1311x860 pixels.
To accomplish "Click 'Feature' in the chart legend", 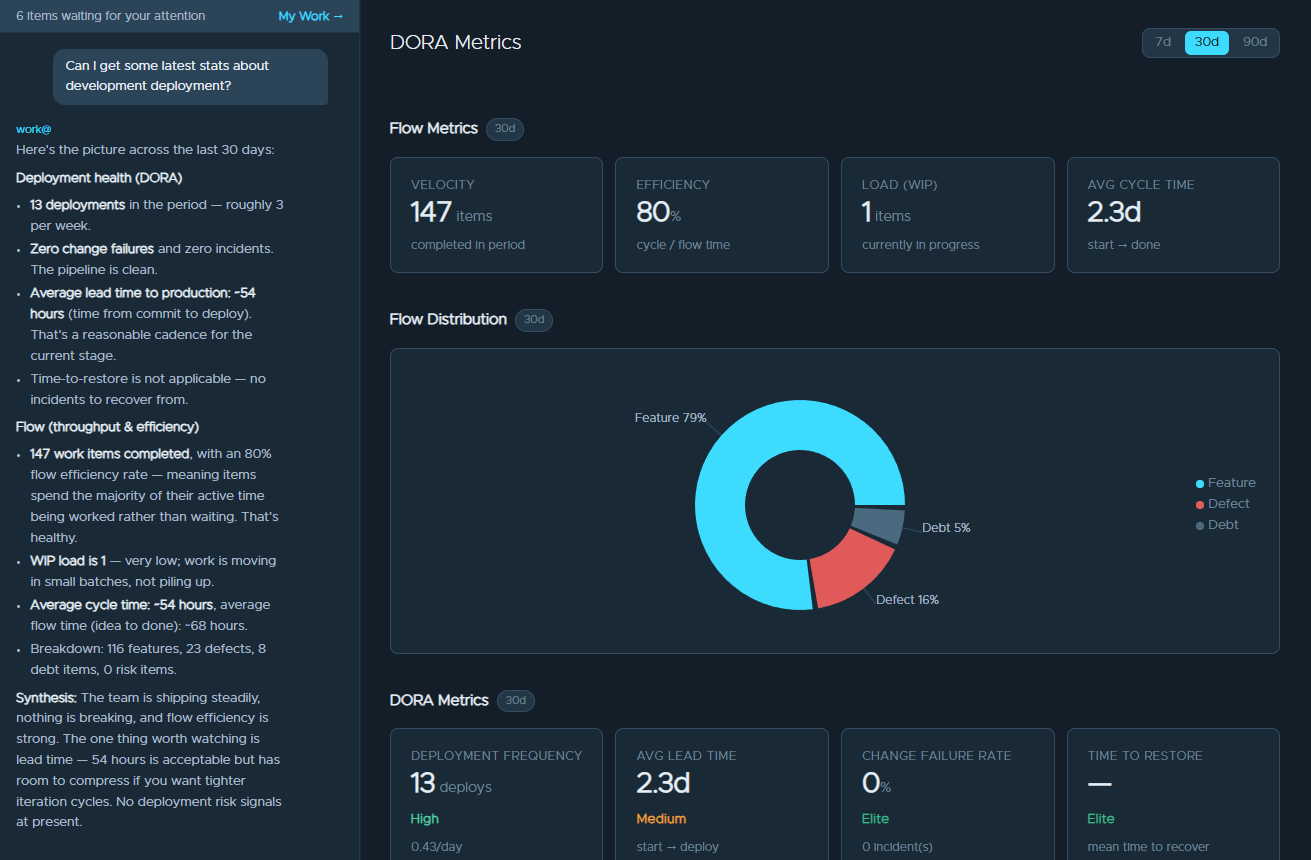I will click(x=1231, y=483).
